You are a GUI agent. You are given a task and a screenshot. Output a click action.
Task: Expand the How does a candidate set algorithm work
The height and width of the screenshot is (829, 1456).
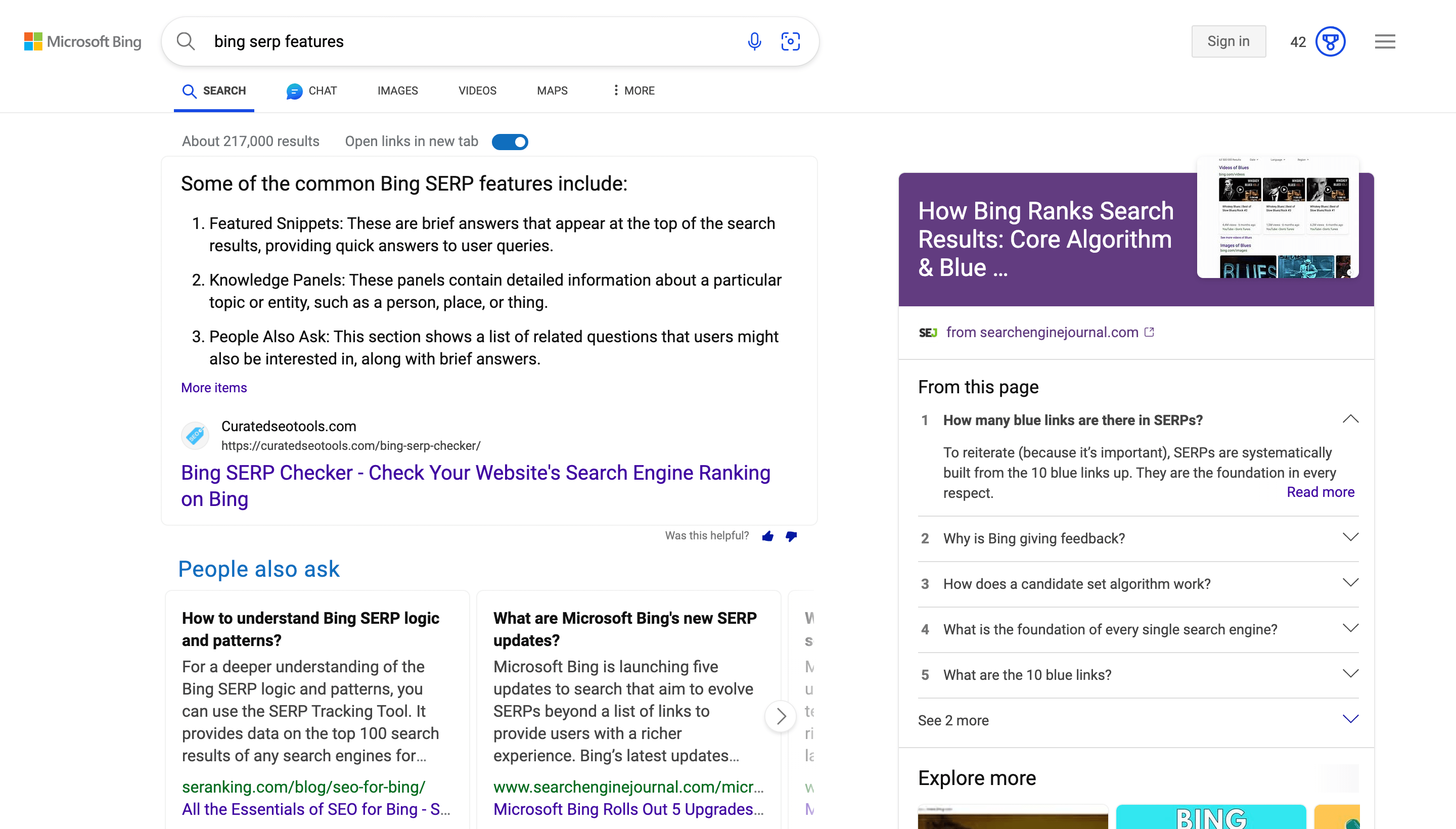pyautogui.click(x=1138, y=584)
